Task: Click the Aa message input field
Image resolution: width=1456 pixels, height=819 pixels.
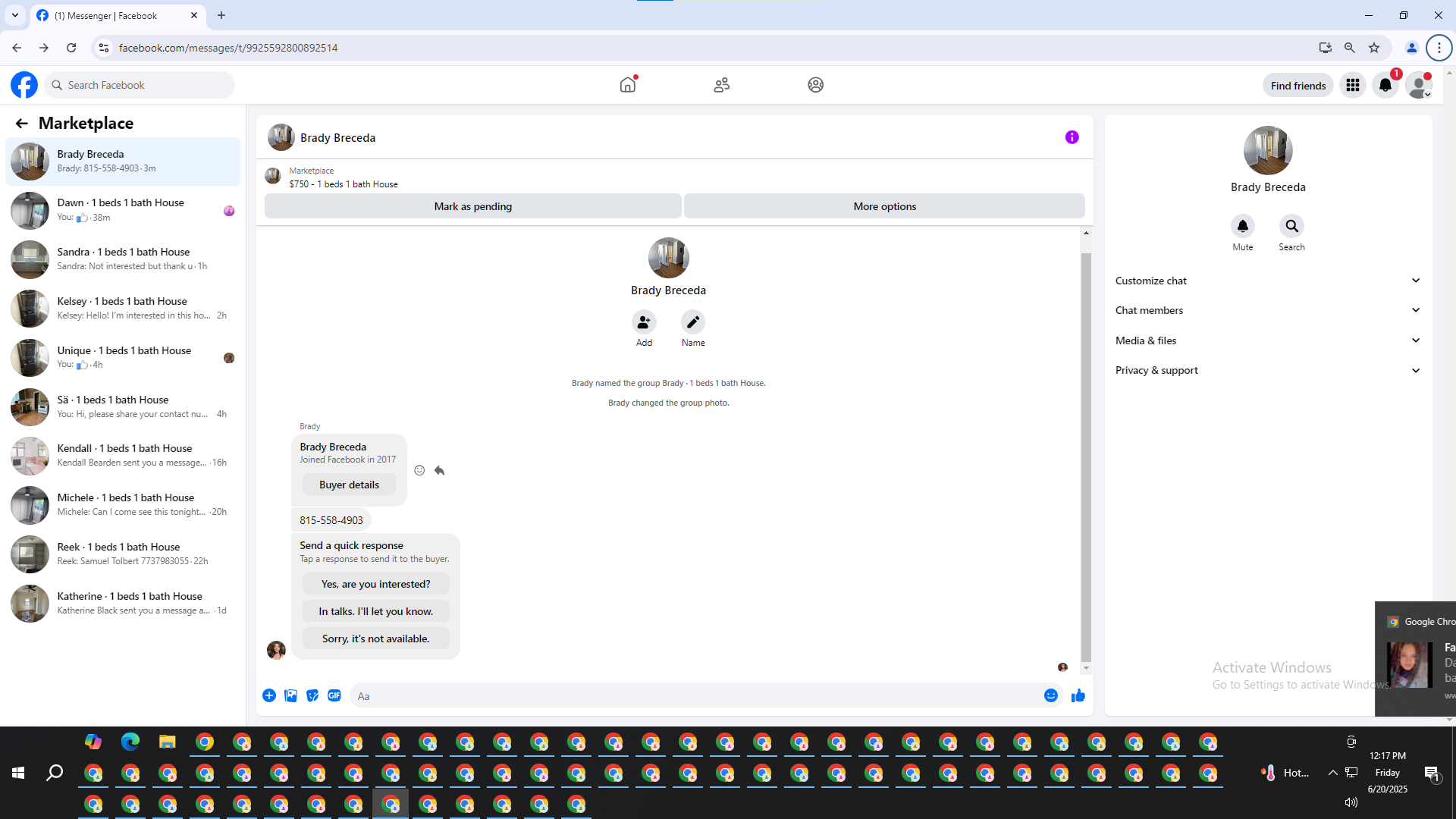Action: pyautogui.click(x=694, y=695)
